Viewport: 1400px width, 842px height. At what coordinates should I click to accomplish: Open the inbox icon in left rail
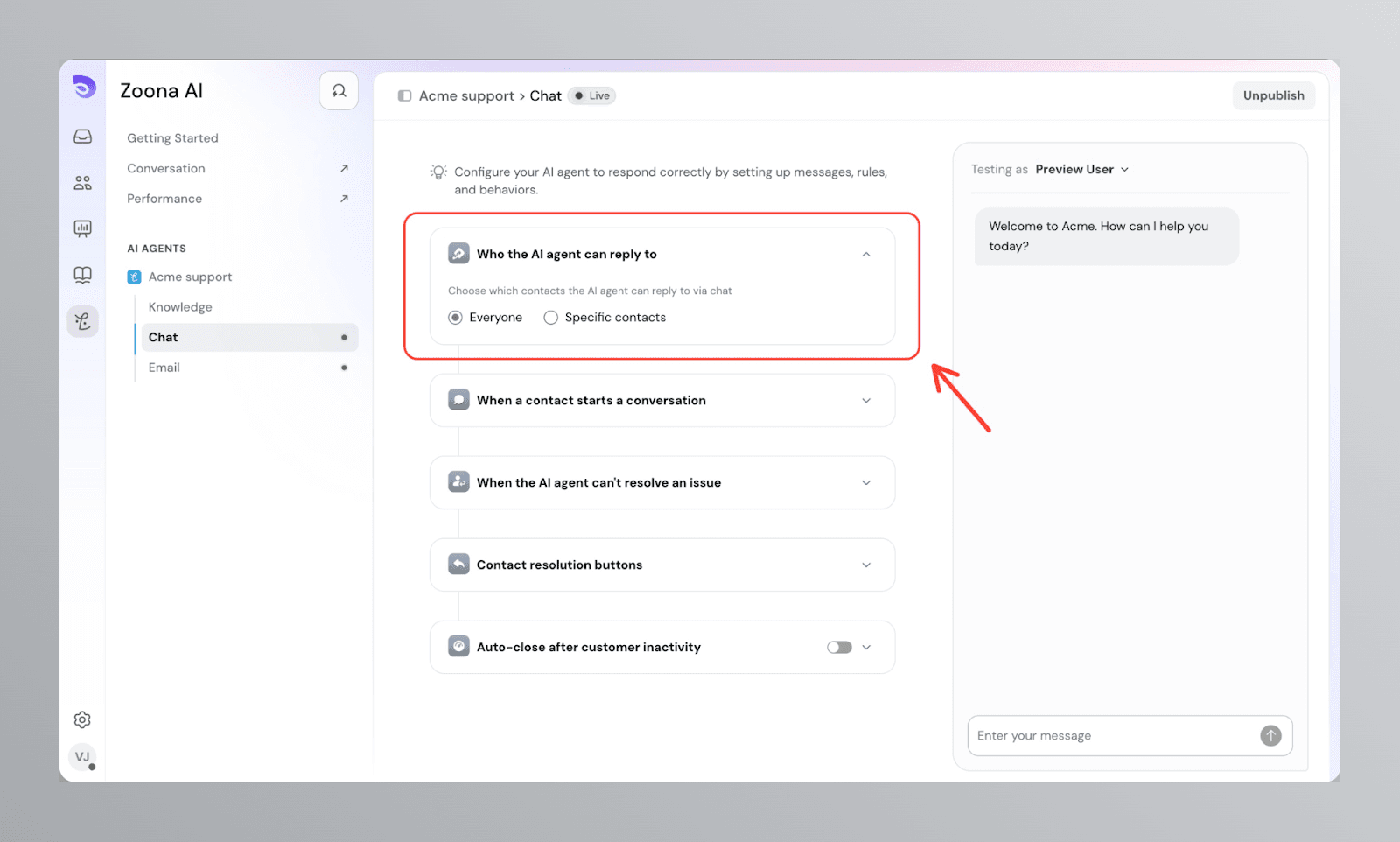pyautogui.click(x=83, y=137)
